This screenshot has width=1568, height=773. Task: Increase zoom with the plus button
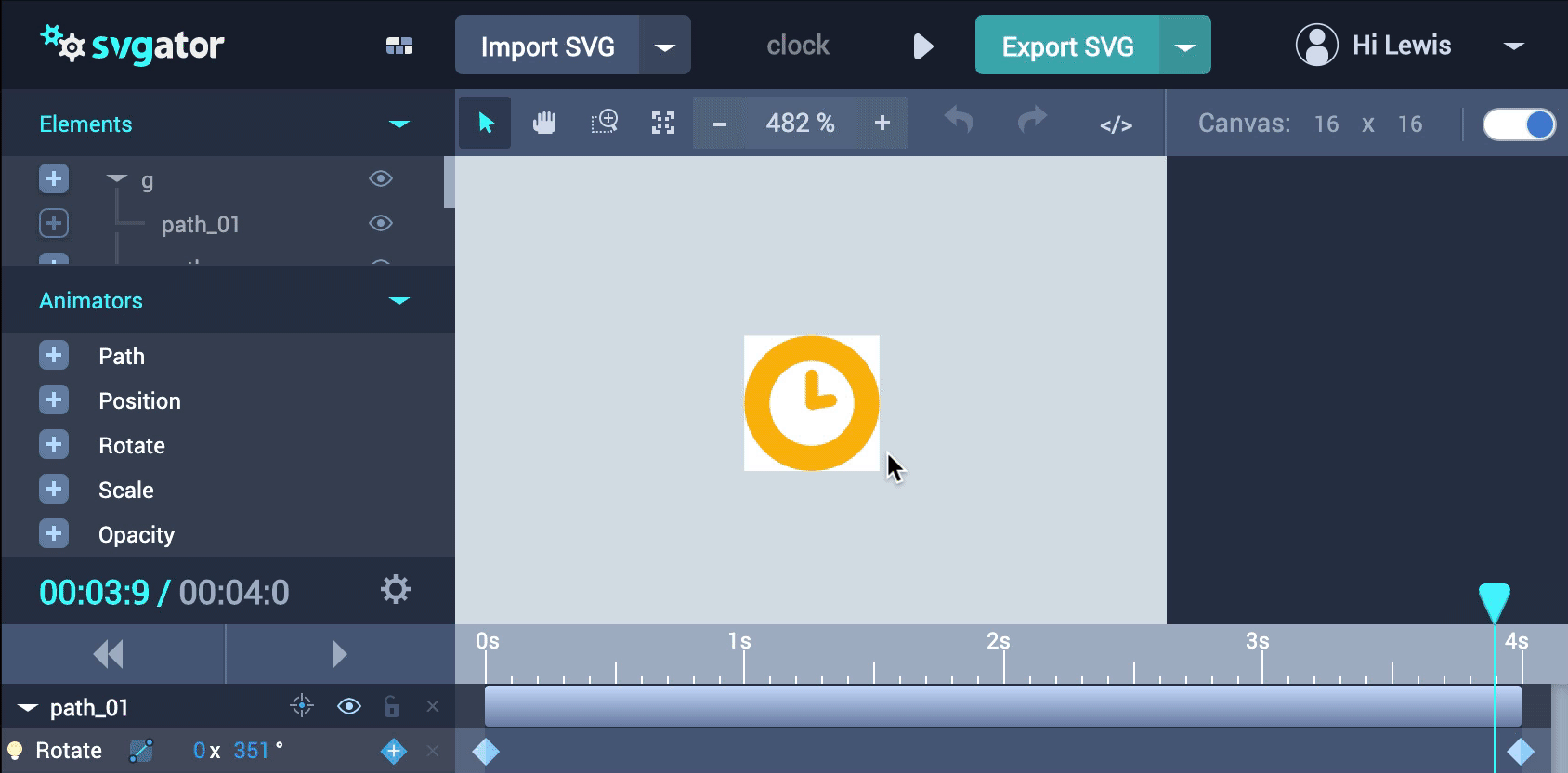point(882,123)
